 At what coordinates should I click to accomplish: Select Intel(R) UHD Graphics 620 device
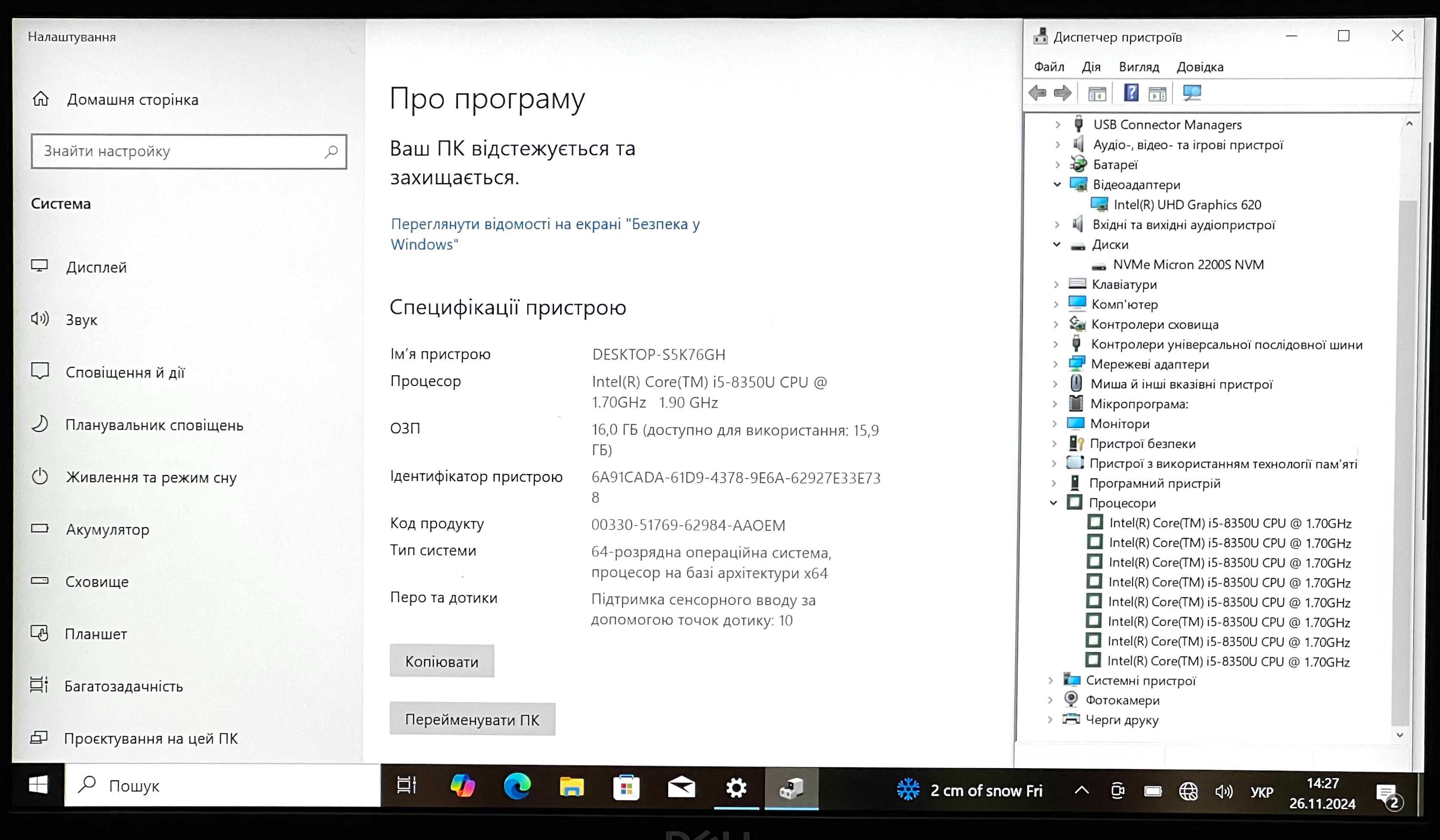[1187, 205]
